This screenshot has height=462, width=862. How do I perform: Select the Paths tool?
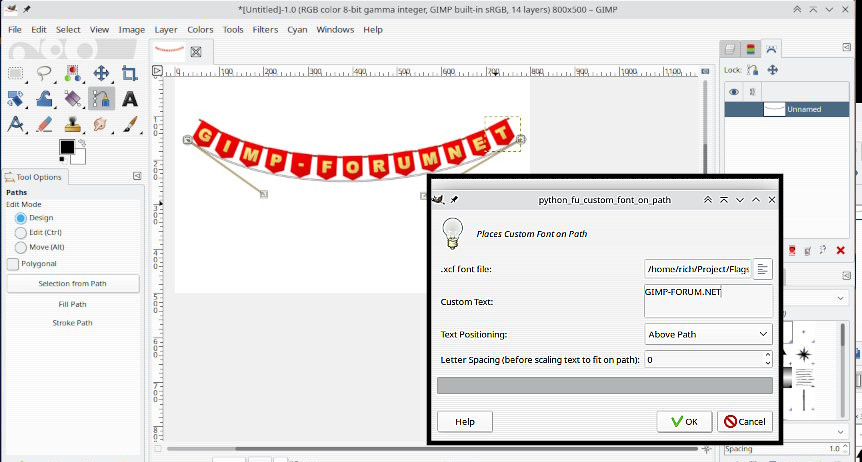click(101, 99)
